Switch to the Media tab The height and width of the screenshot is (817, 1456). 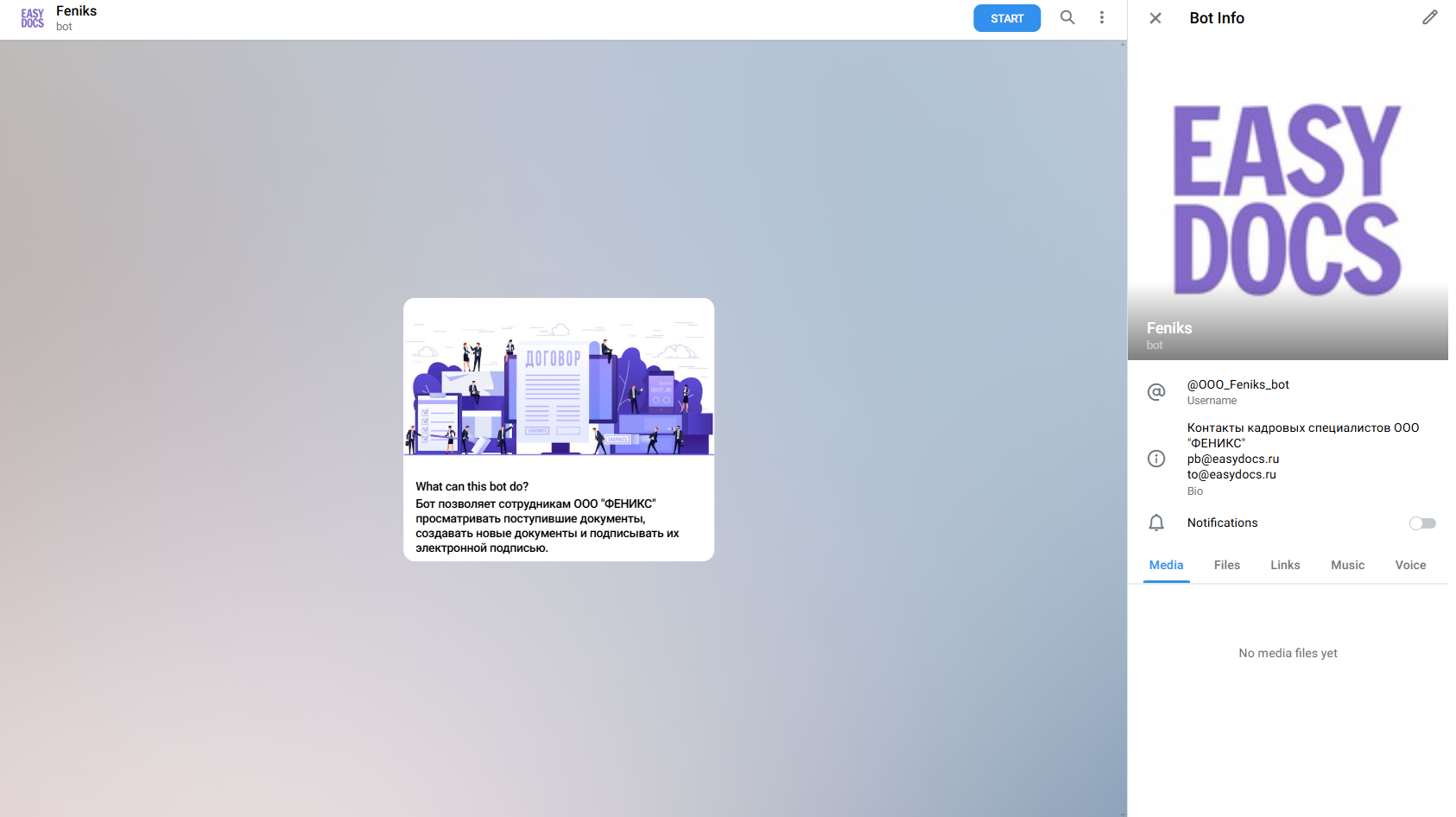(x=1166, y=565)
